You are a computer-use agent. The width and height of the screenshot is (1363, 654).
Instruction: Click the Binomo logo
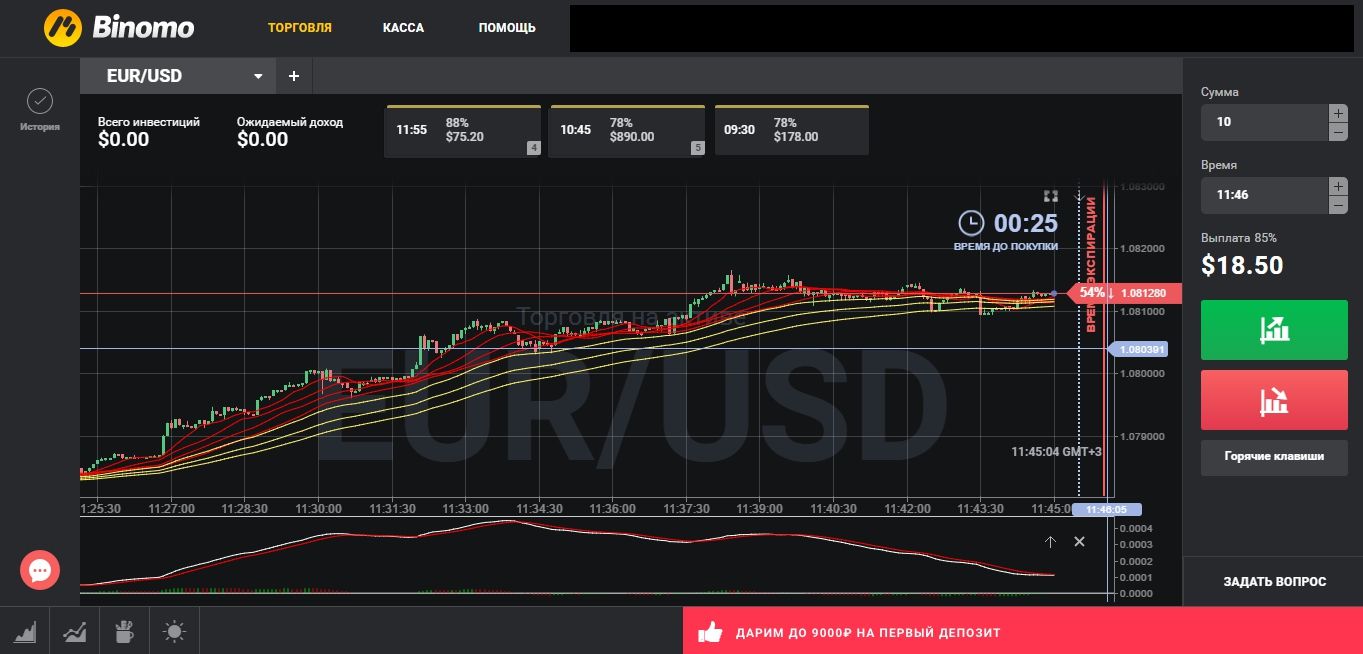(118, 27)
